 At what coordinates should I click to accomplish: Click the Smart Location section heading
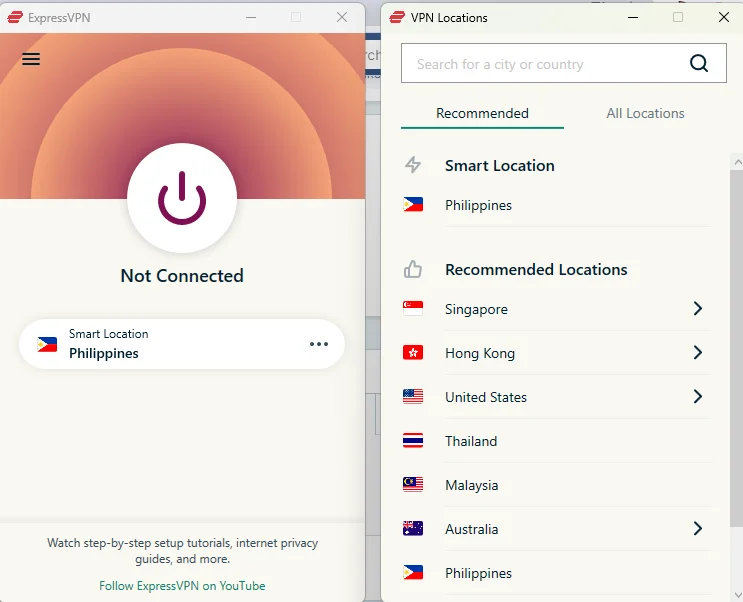tap(499, 165)
